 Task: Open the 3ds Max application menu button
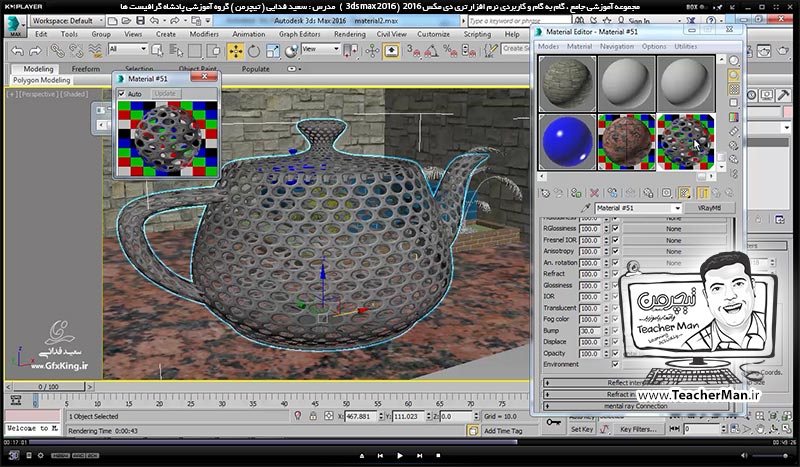[15, 26]
